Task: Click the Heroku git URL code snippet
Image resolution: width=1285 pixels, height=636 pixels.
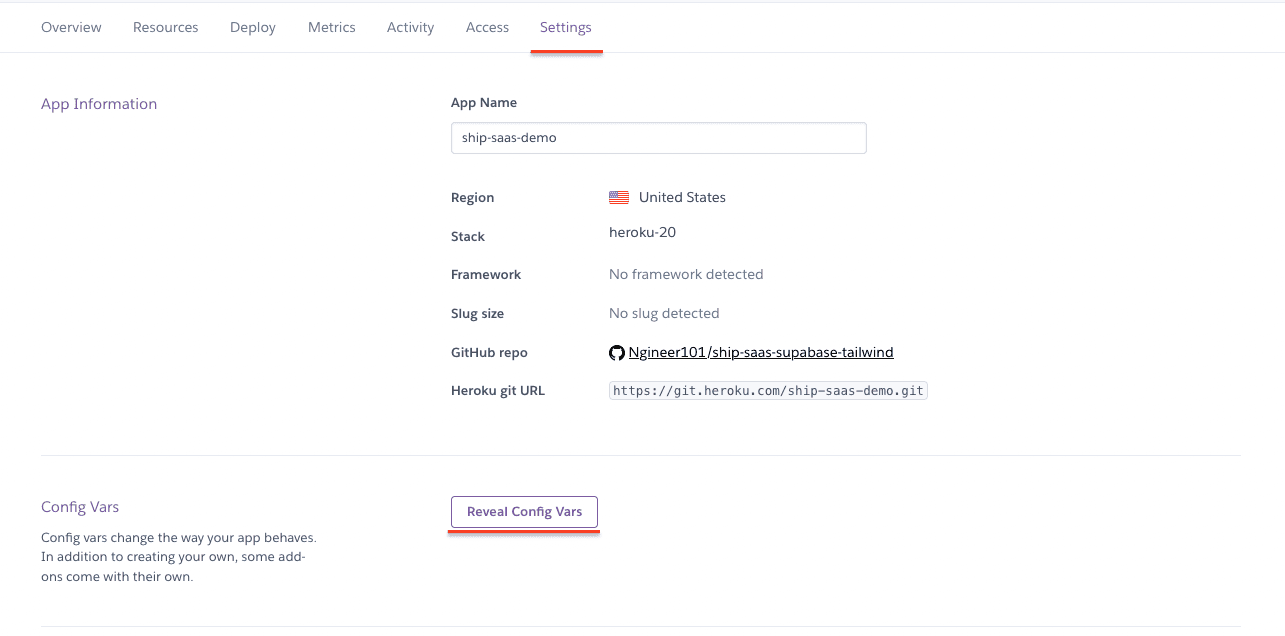Action: [x=767, y=390]
